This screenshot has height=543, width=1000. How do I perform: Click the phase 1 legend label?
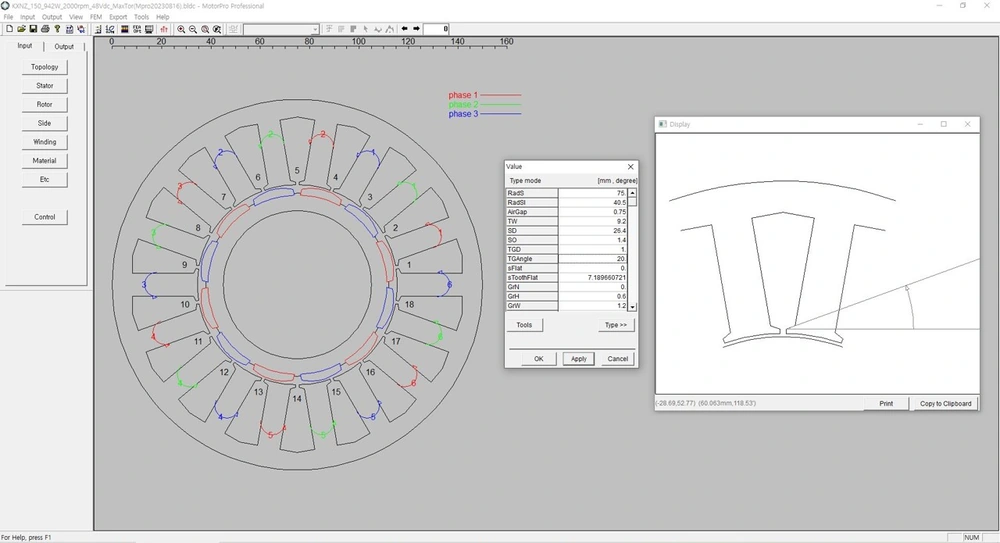pyautogui.click(x=462, y=95)
